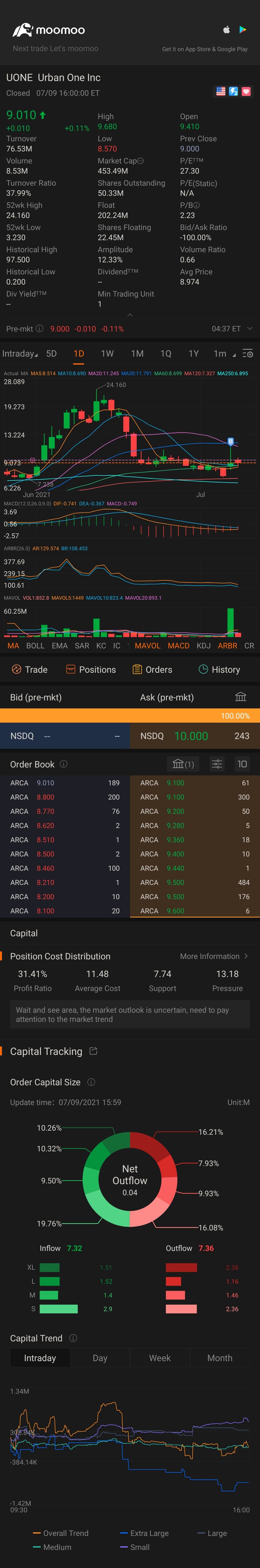Toggle the ARBR indicator
Screen dimensions: 260x1568
227,646
